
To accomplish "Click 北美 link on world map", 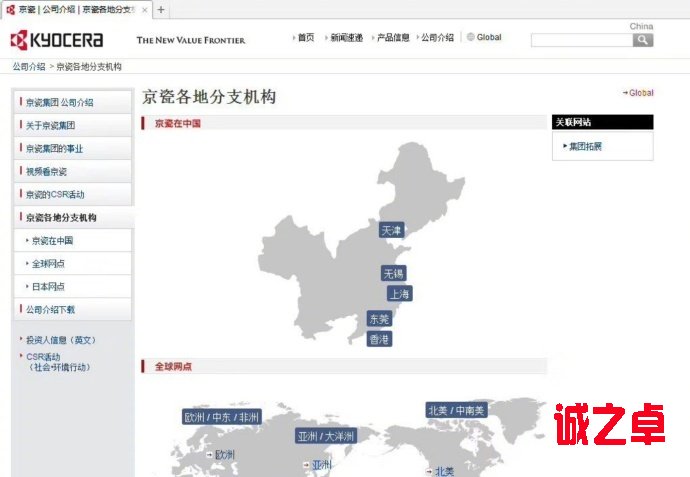I will click(x=444, y=471).
